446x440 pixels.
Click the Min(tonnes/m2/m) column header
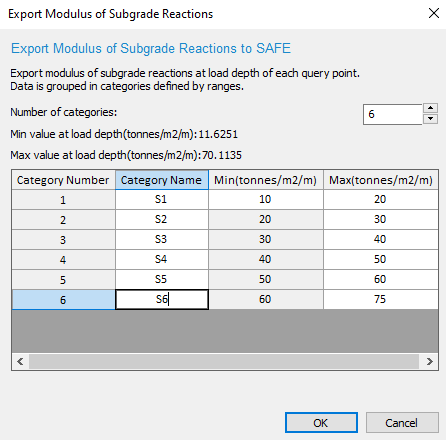tap(266, 180)
